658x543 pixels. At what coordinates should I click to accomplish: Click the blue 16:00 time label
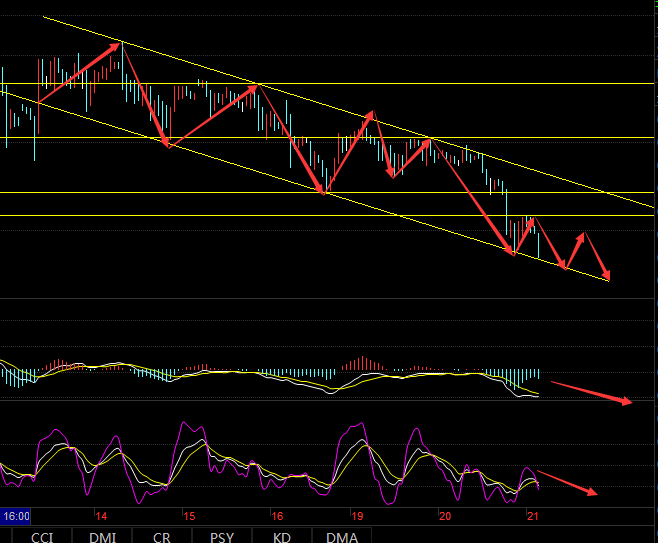click(x=16, y=516)
